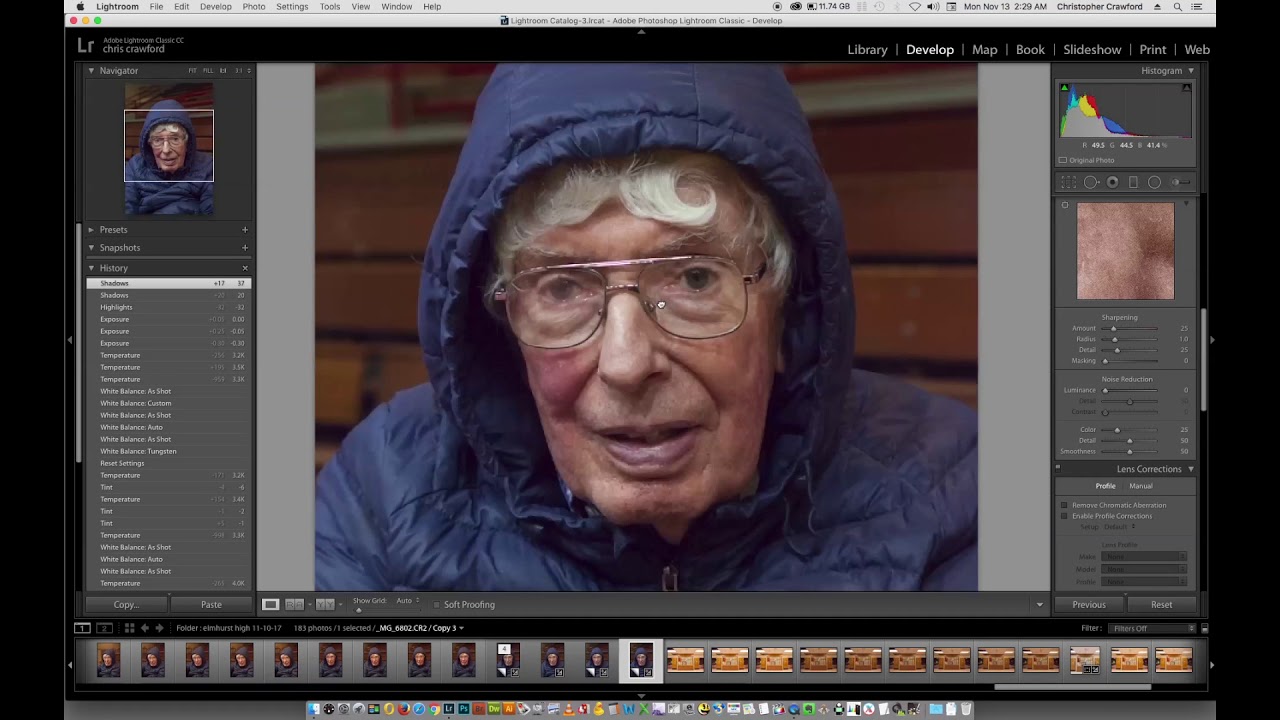Open filmstrip source path dropdown arrow

(x=461, y=628)
